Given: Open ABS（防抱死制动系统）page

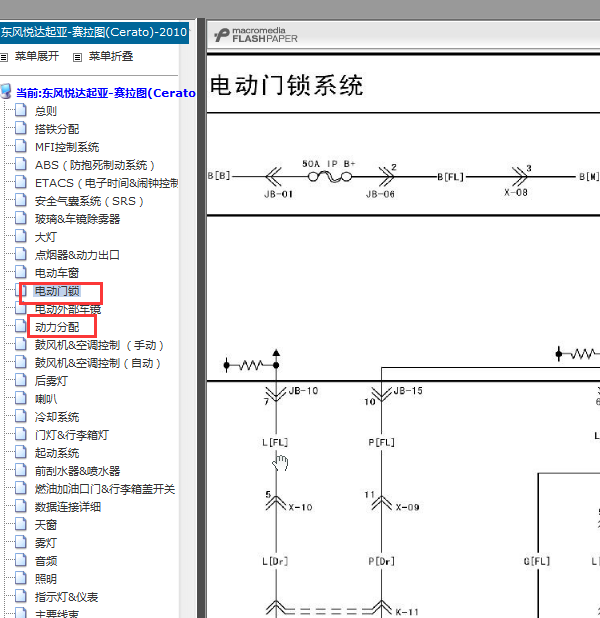Looking at the screenshot, I should (95, 165).
